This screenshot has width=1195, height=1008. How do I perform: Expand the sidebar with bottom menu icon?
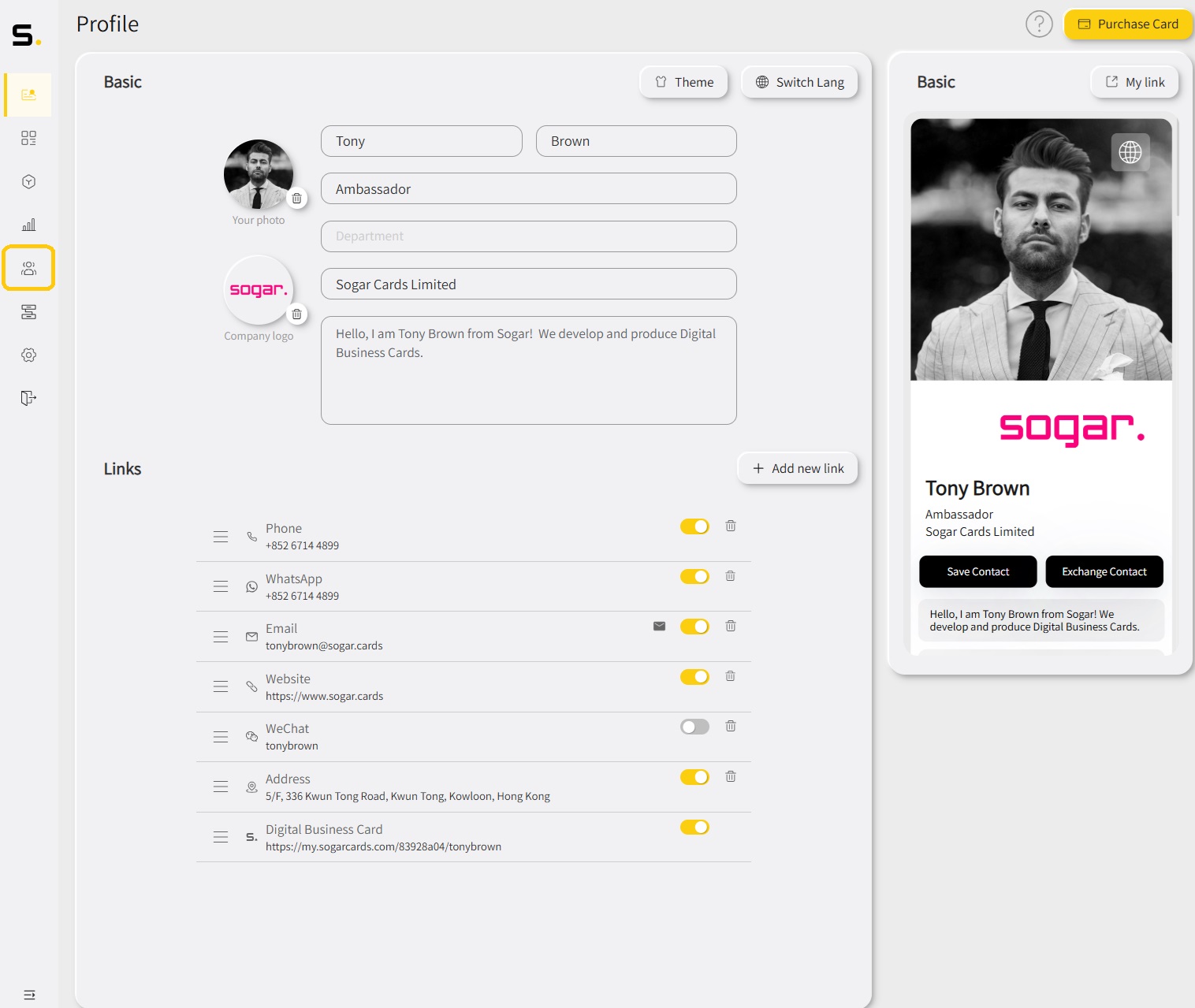(29, 995)
